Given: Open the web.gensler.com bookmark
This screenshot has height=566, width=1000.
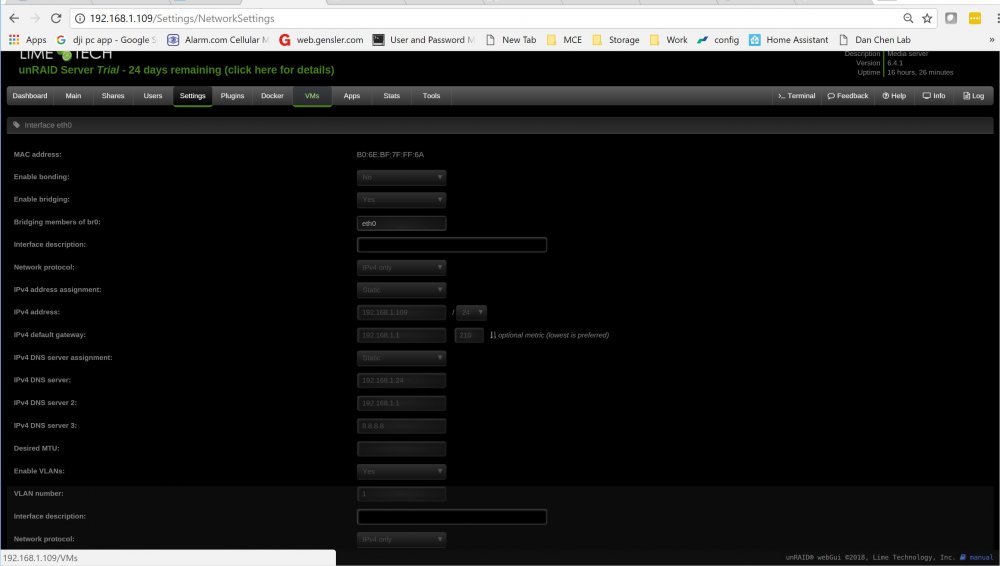Looking at the screenshot, I should [321, 40].
